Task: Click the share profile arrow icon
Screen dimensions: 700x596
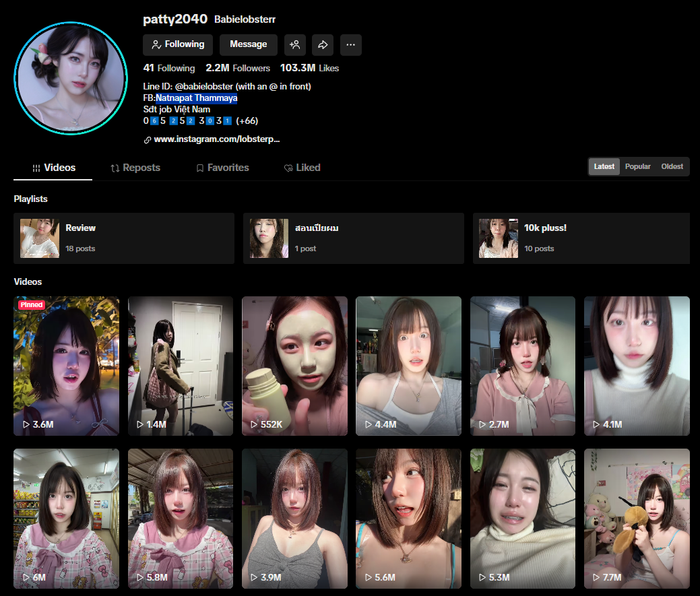Action: pos(323,45)
